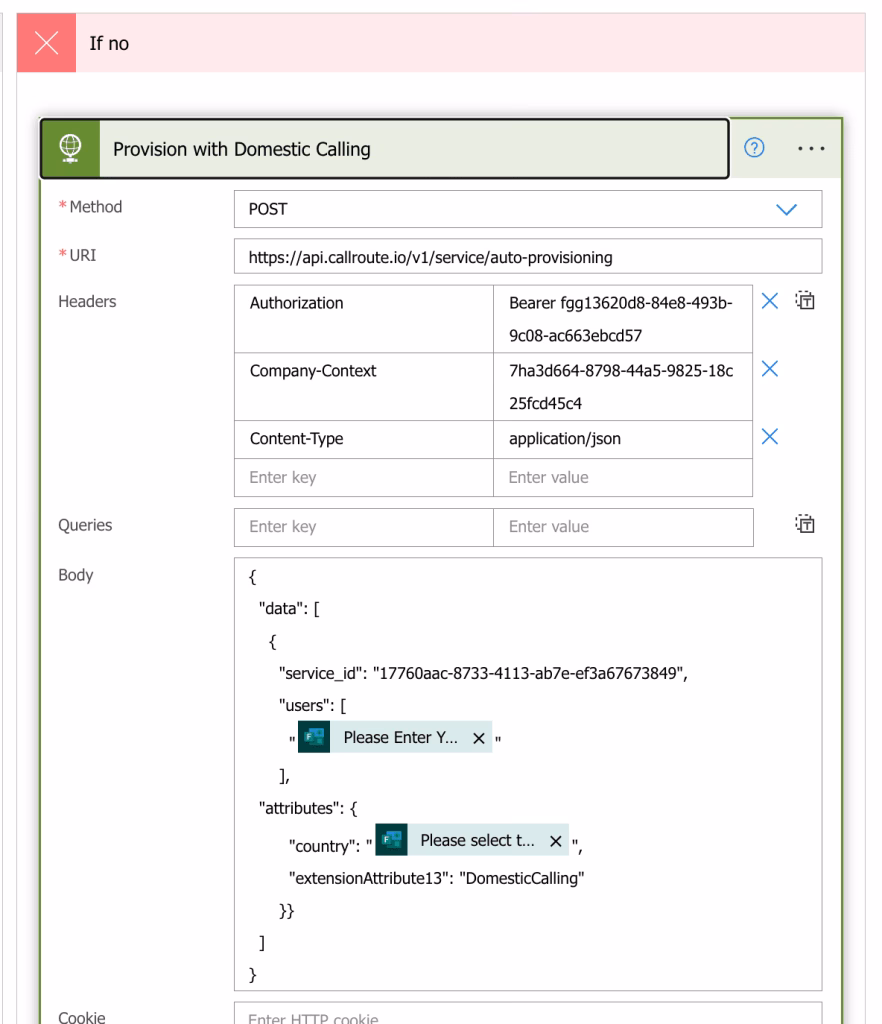882x1024 pixels.
Task: Click the Queries 'Enter key' field
Action: (x=363, y=526)
